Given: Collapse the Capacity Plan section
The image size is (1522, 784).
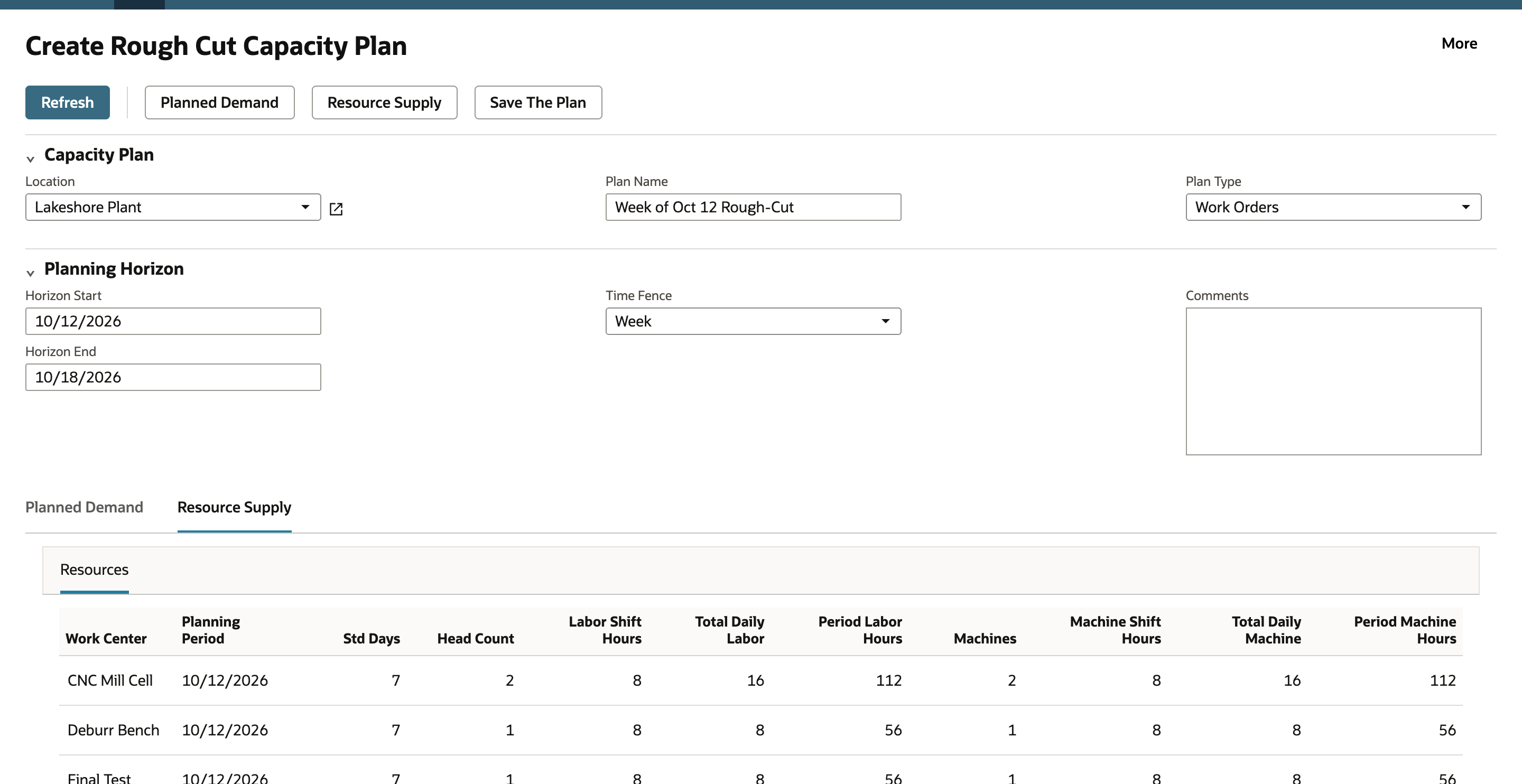Looking at the screenshot, I should click(x=30, y=158).
